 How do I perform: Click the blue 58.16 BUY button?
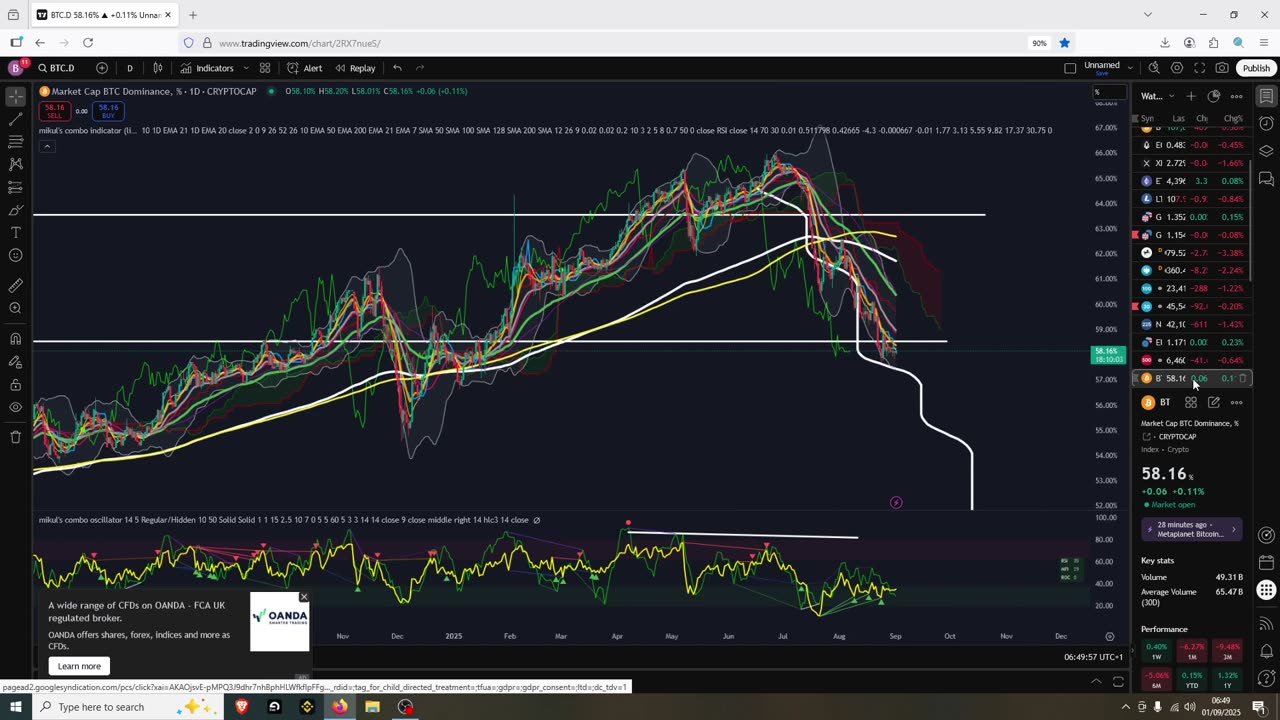[108, 111]
